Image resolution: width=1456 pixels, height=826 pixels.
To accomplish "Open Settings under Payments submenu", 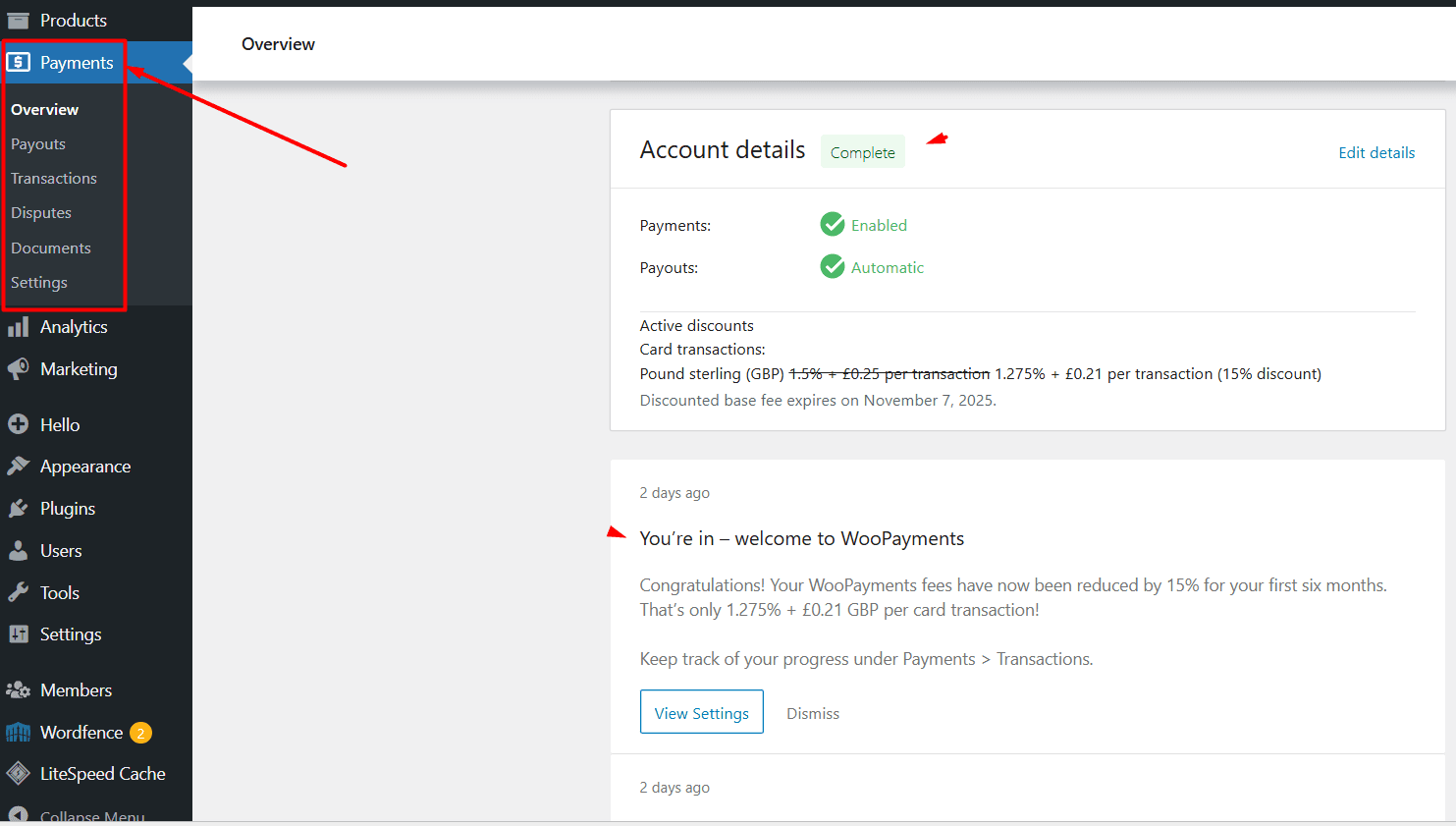I will tap(39, 283).
